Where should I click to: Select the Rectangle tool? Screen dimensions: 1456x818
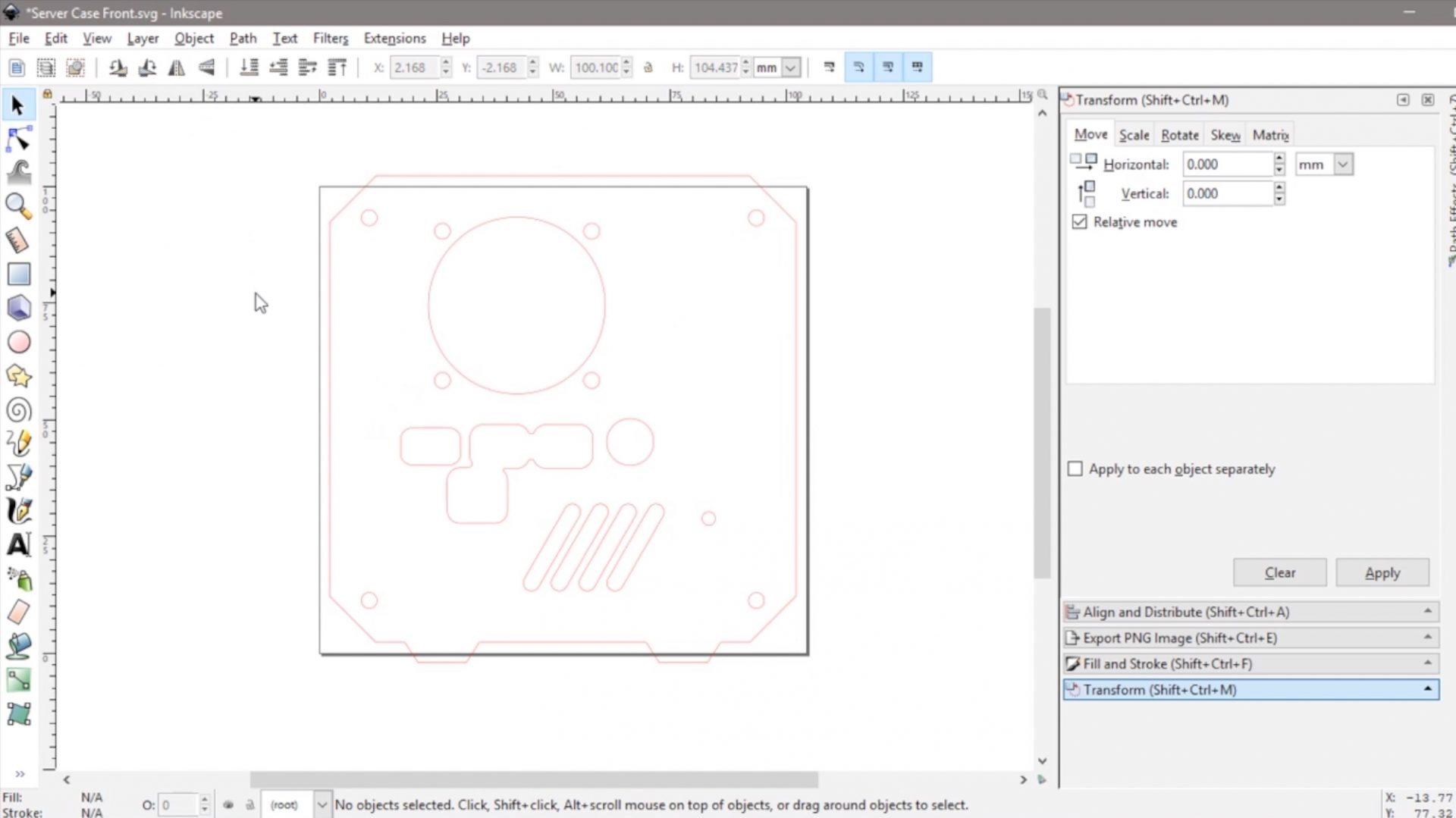point(18,274)
